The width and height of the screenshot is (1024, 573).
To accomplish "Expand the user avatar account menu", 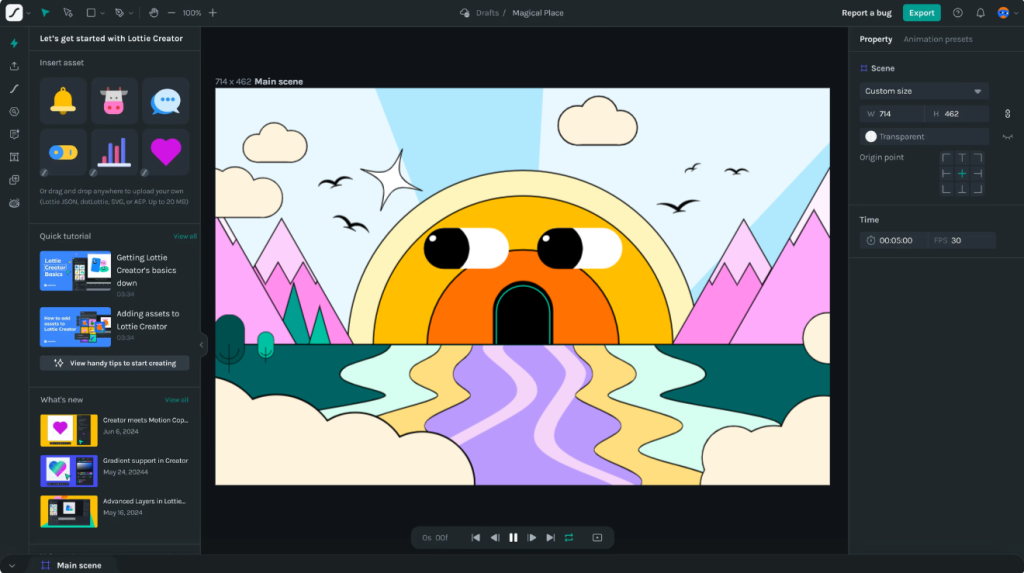I will (1016, 13).
